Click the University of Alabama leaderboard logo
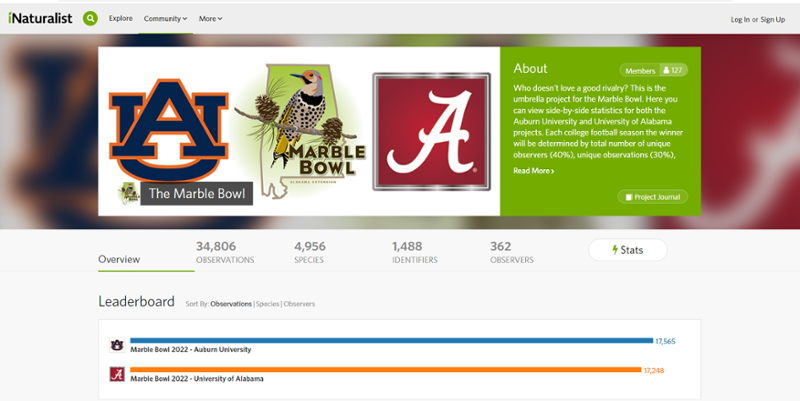Image resolution: width=800 pixels, height=401 pixels. (117, 375)
